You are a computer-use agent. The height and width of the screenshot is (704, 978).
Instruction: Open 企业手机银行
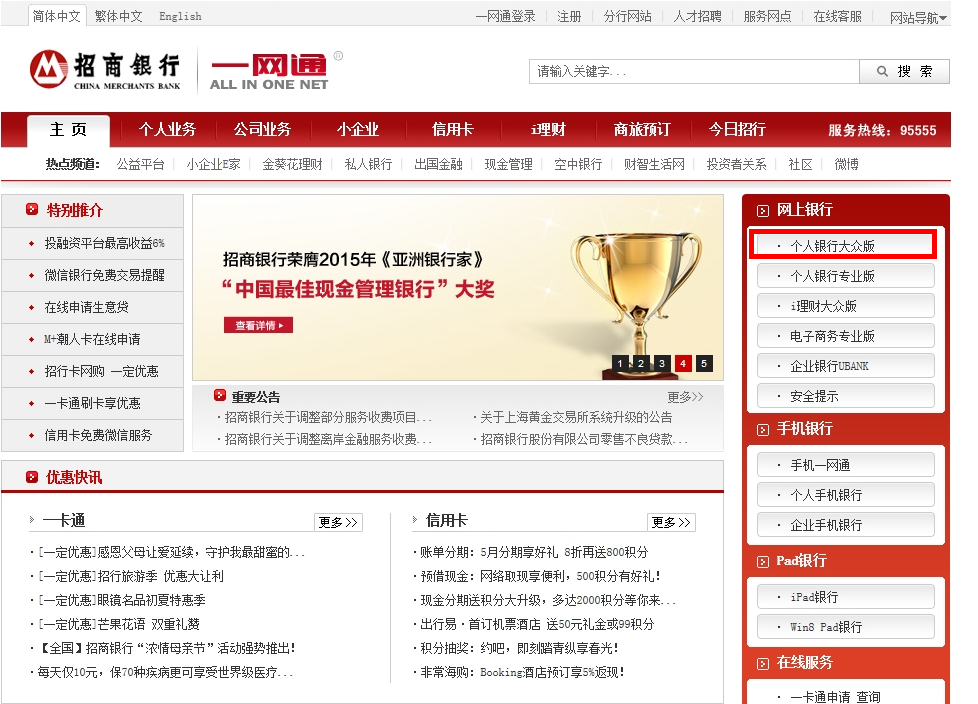point(845,525)
